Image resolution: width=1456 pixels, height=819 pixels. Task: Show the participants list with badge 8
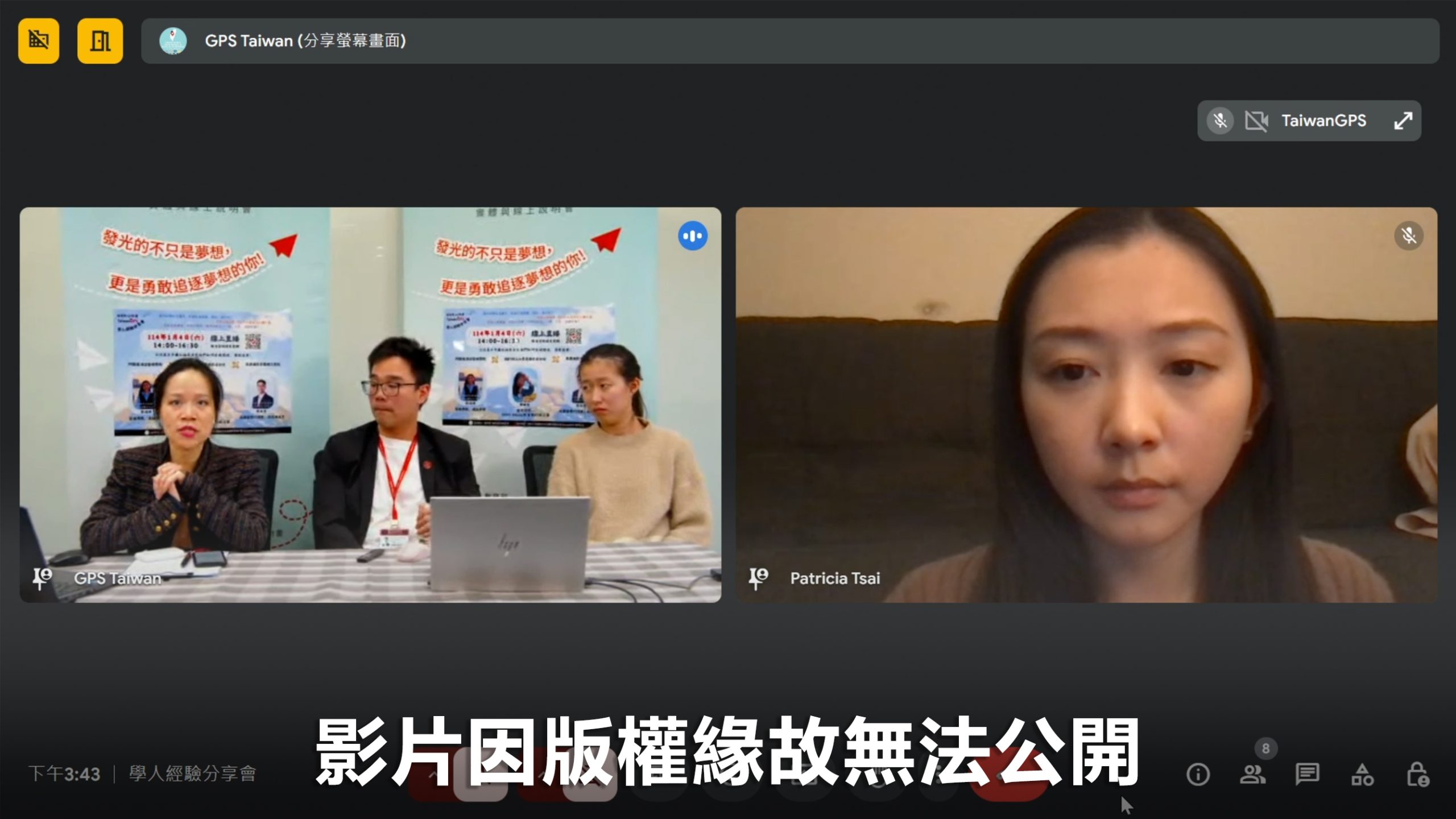(x=1253, y=774)
